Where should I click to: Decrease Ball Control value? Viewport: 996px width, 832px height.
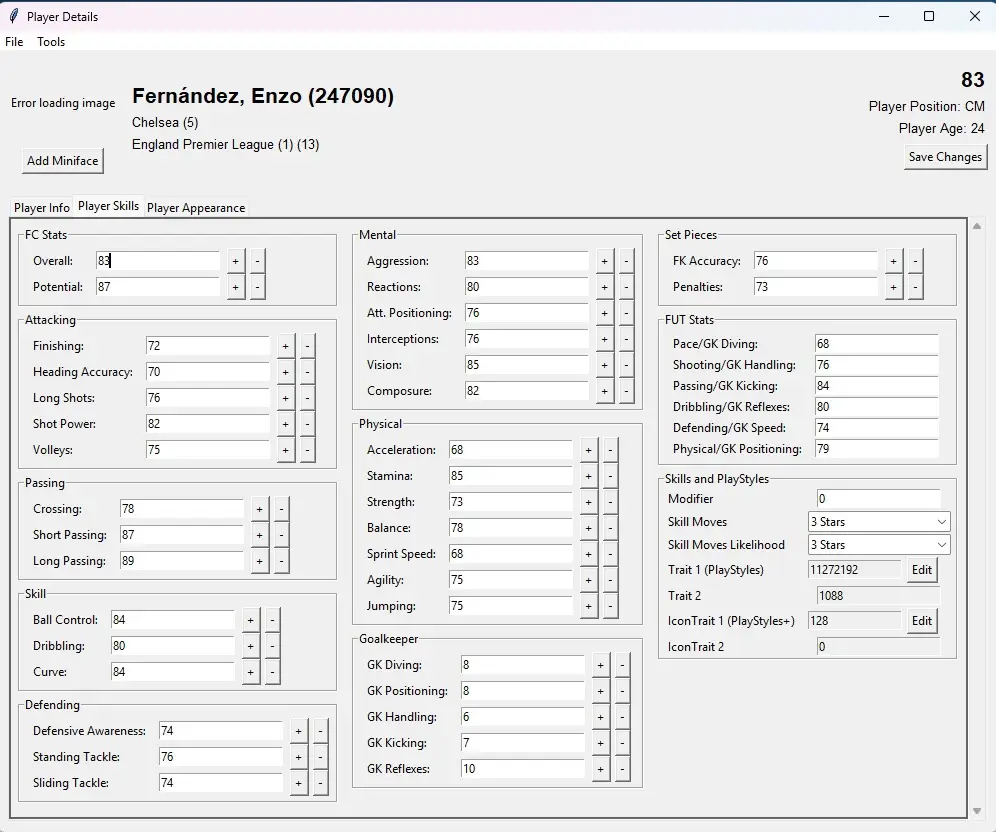(273, 620)
